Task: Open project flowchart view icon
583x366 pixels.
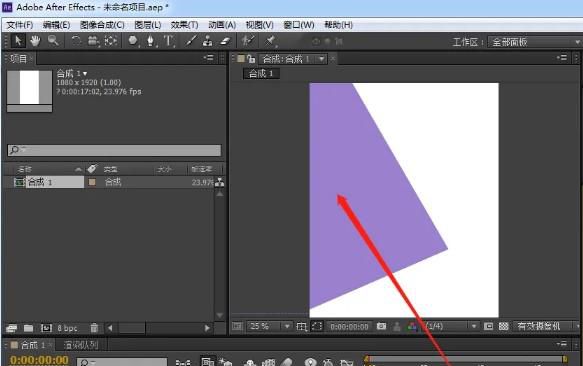Action: pyautogui.click(x=220, y=182)
